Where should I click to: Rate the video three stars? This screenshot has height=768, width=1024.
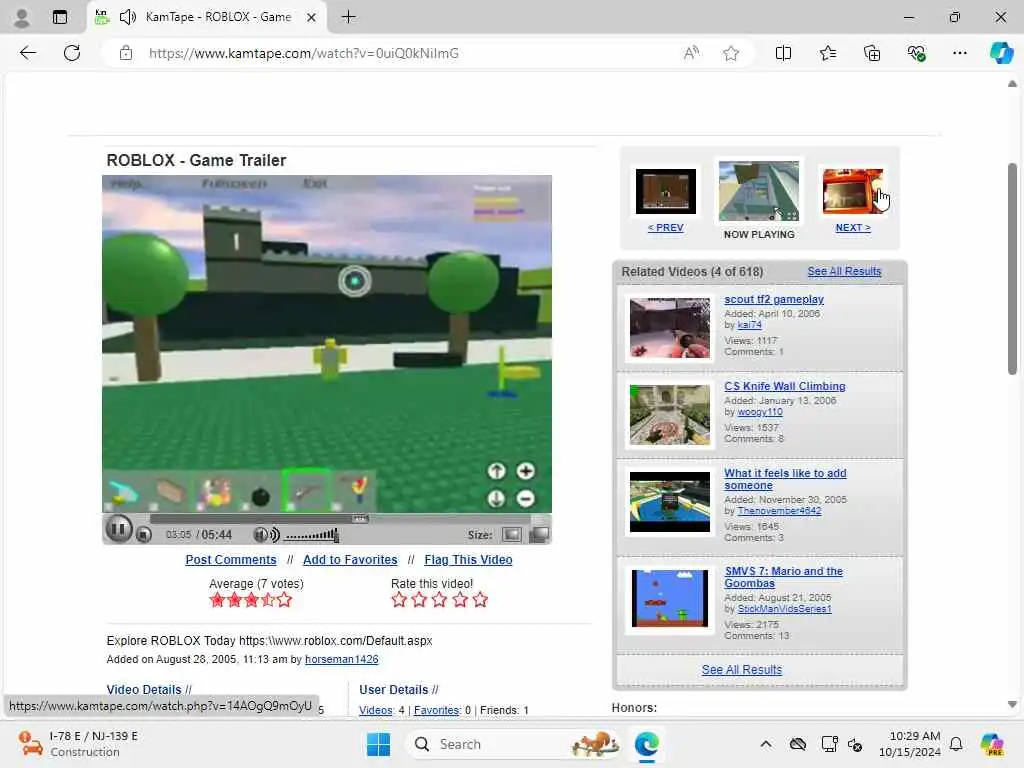click(x=440, y=600)
